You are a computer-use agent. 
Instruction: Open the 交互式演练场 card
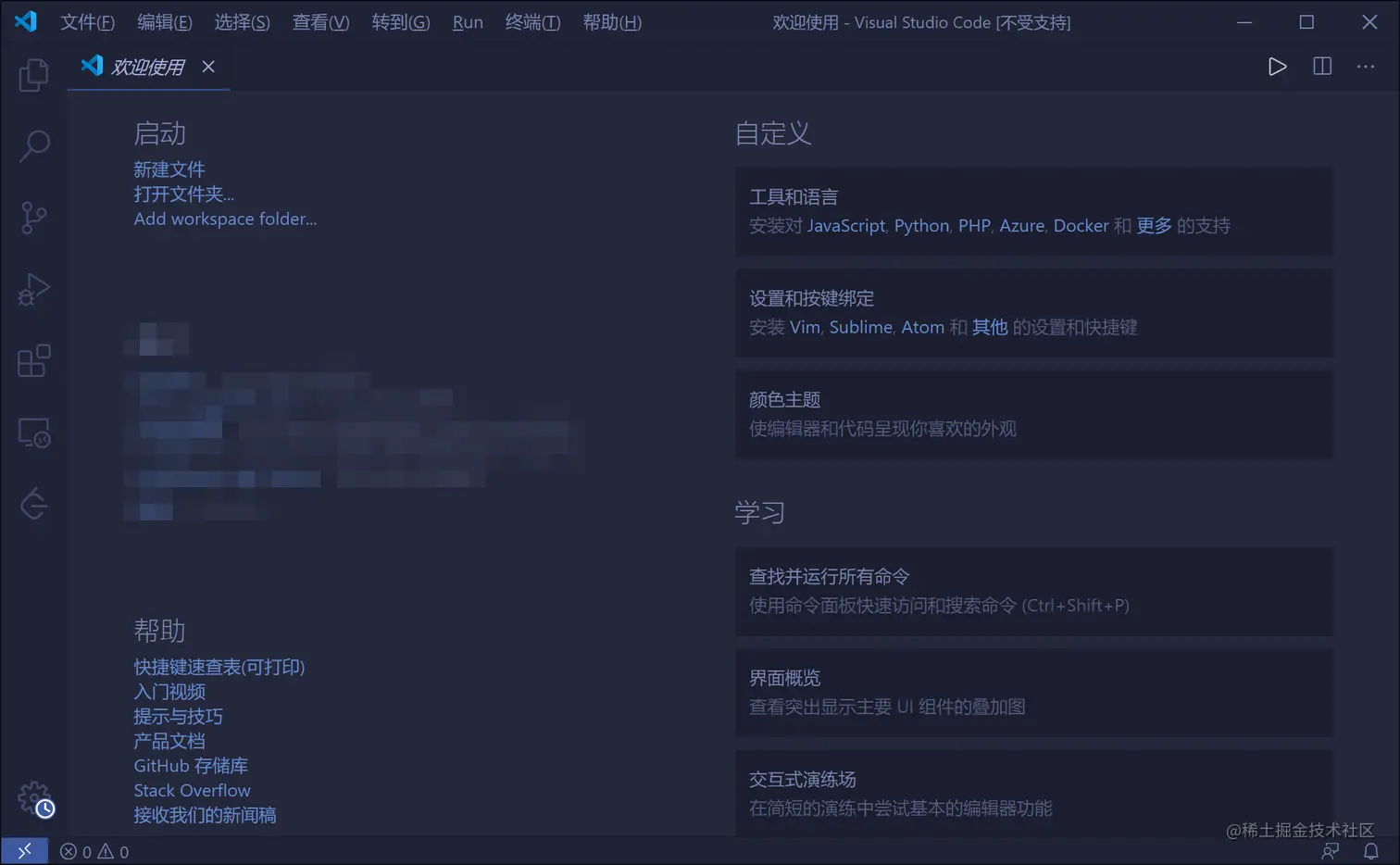(x=1034, y=794)
